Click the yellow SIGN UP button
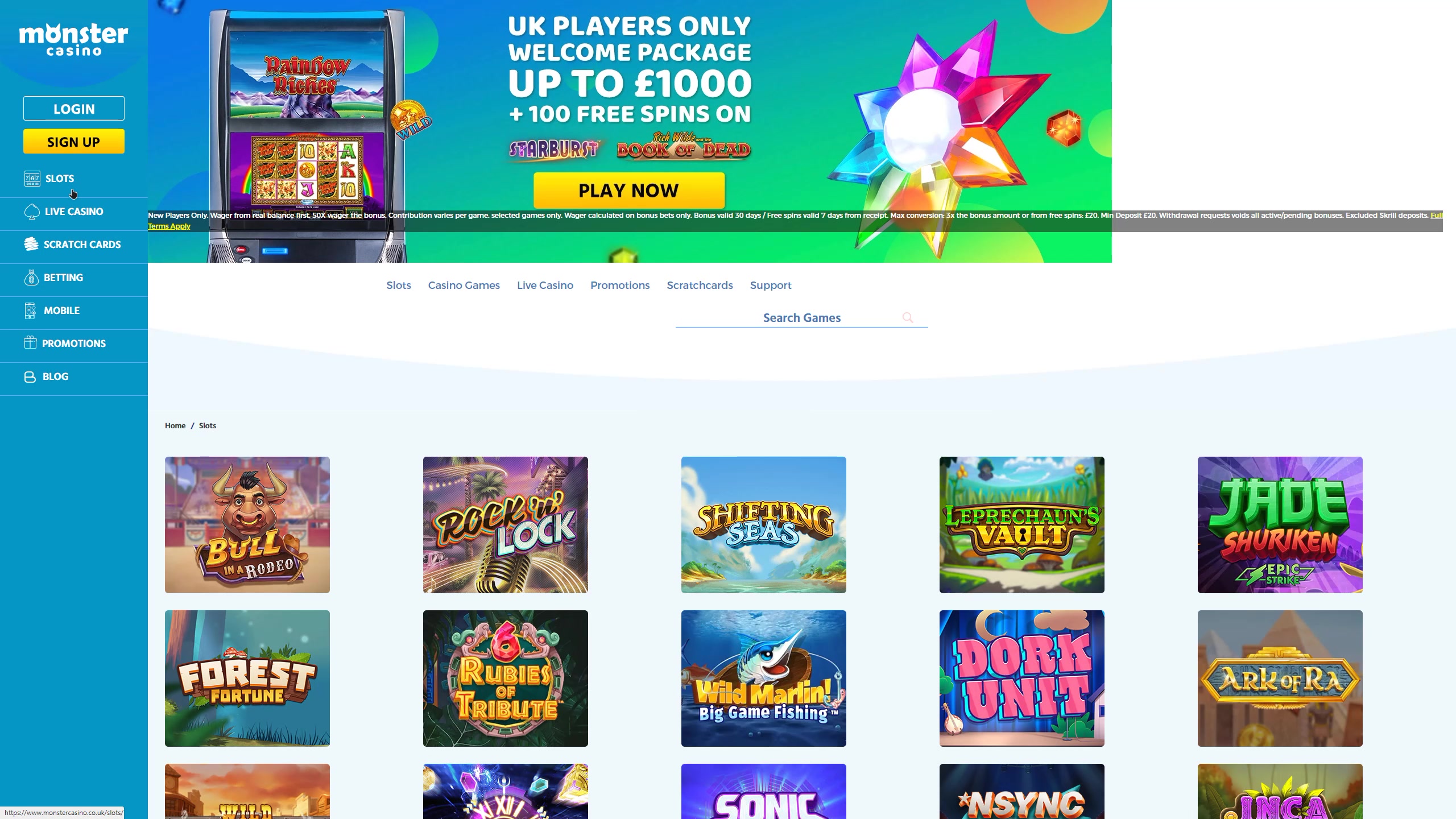Screen dimensions: 1456x819 74,142
